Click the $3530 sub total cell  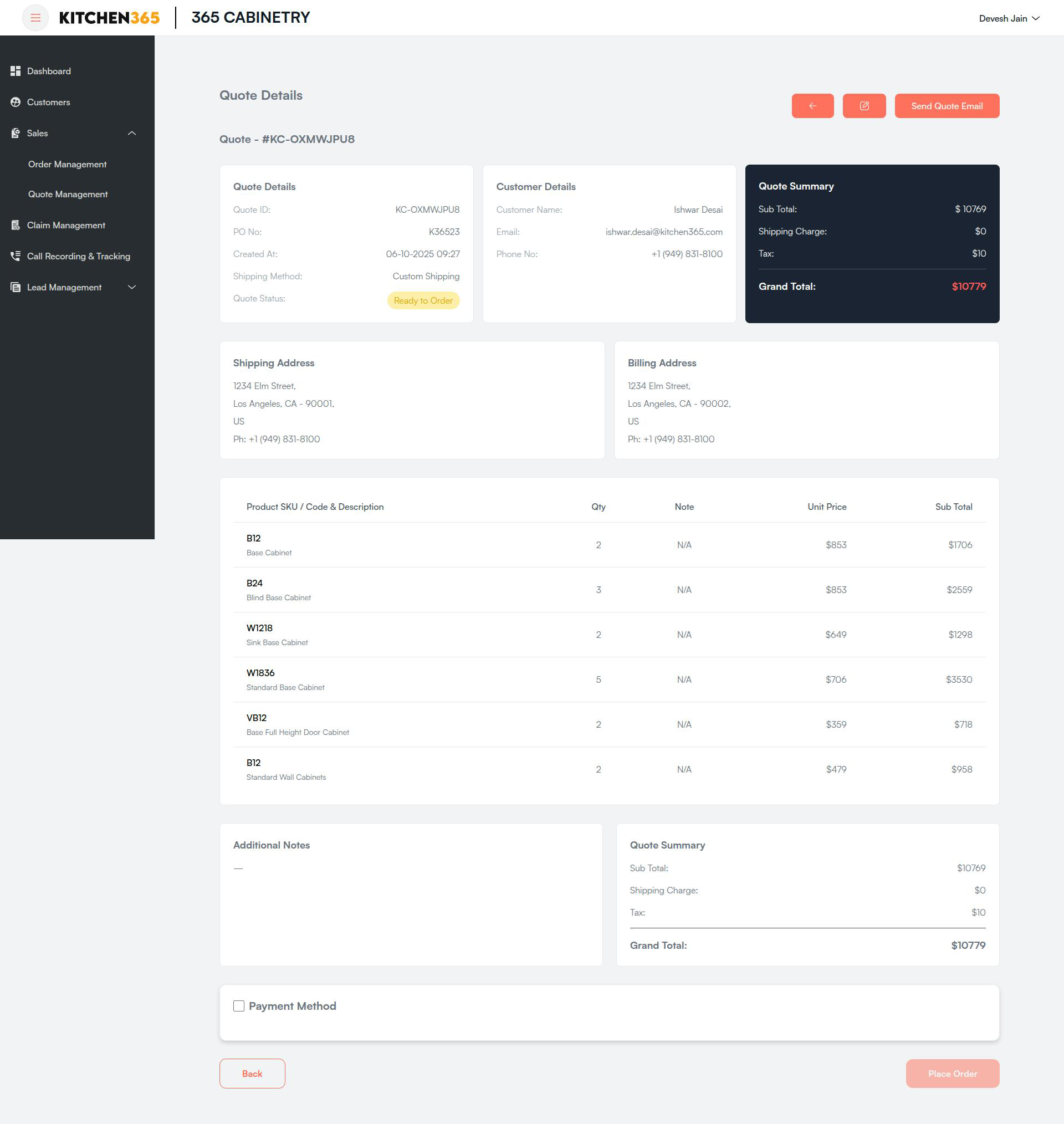pos(959,679)
